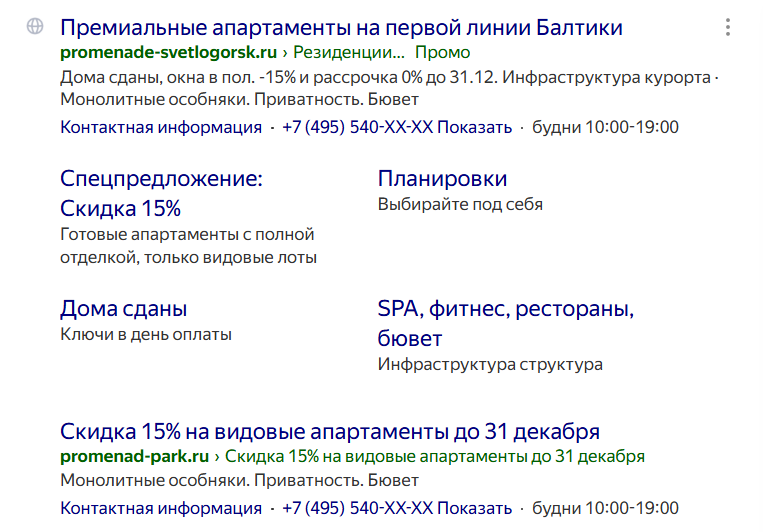763x532 pixels.
Task: Click the green breadcrumb after promenad-park.ru
Action: coord(435,456)
